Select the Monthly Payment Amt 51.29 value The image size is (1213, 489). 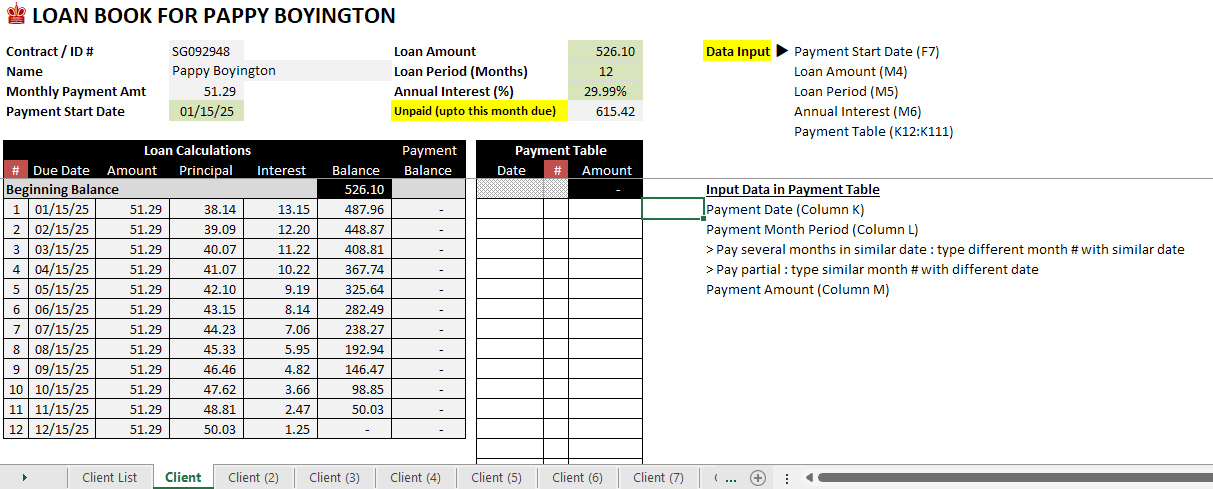click(x=206, y=91)
